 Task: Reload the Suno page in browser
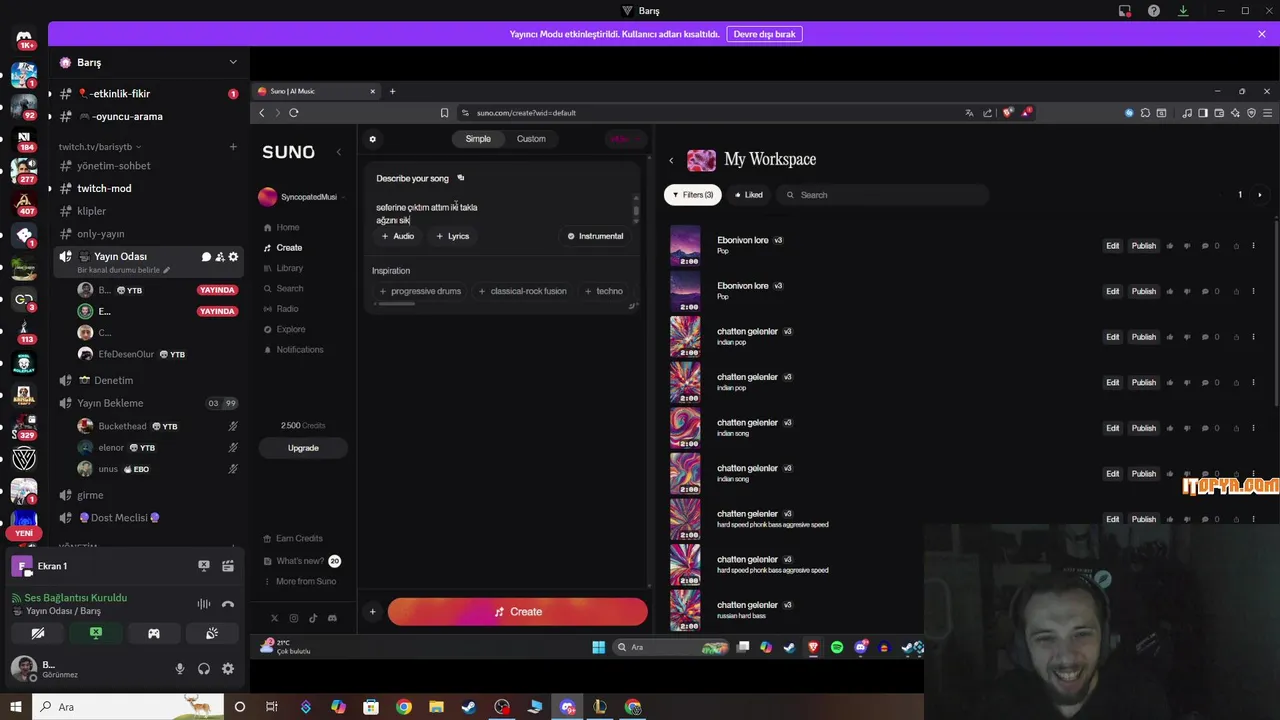(x=294, y=113)
